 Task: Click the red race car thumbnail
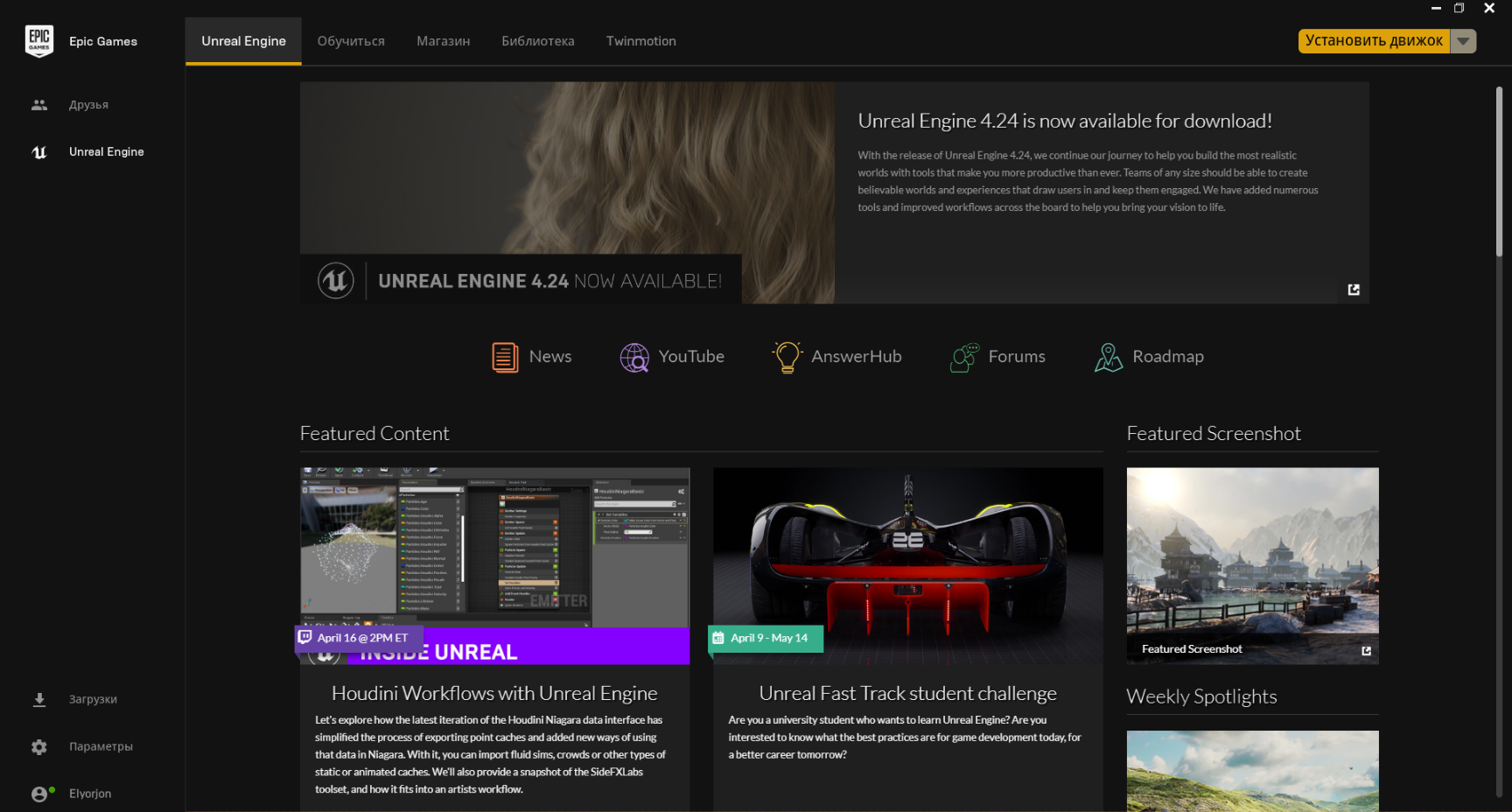908,565
